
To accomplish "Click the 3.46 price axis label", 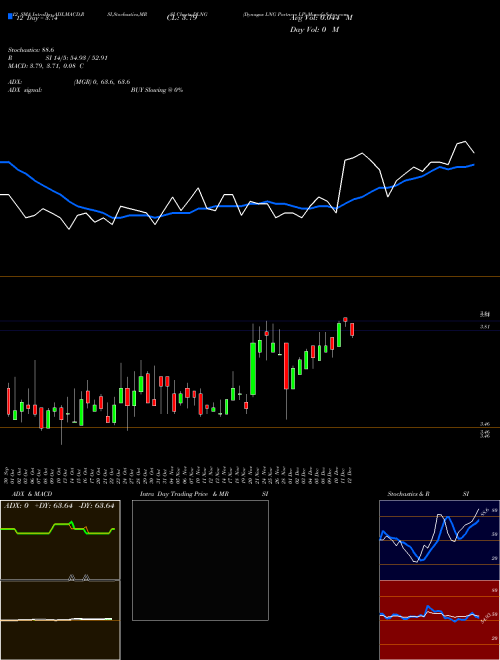I will coord(484,424).
